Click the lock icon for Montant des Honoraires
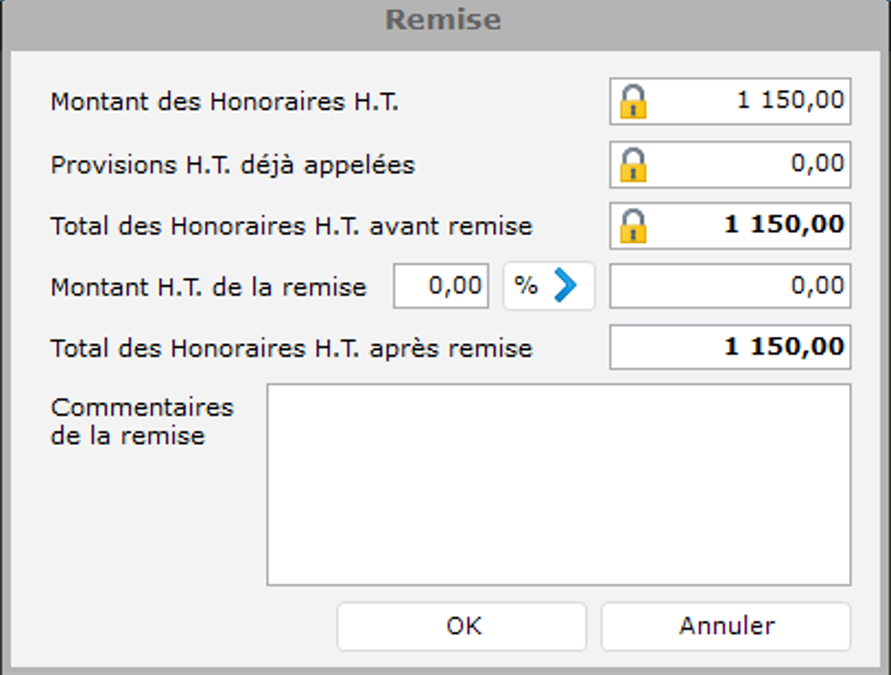This screenshot has height=675, width=891. pos(633,102)
